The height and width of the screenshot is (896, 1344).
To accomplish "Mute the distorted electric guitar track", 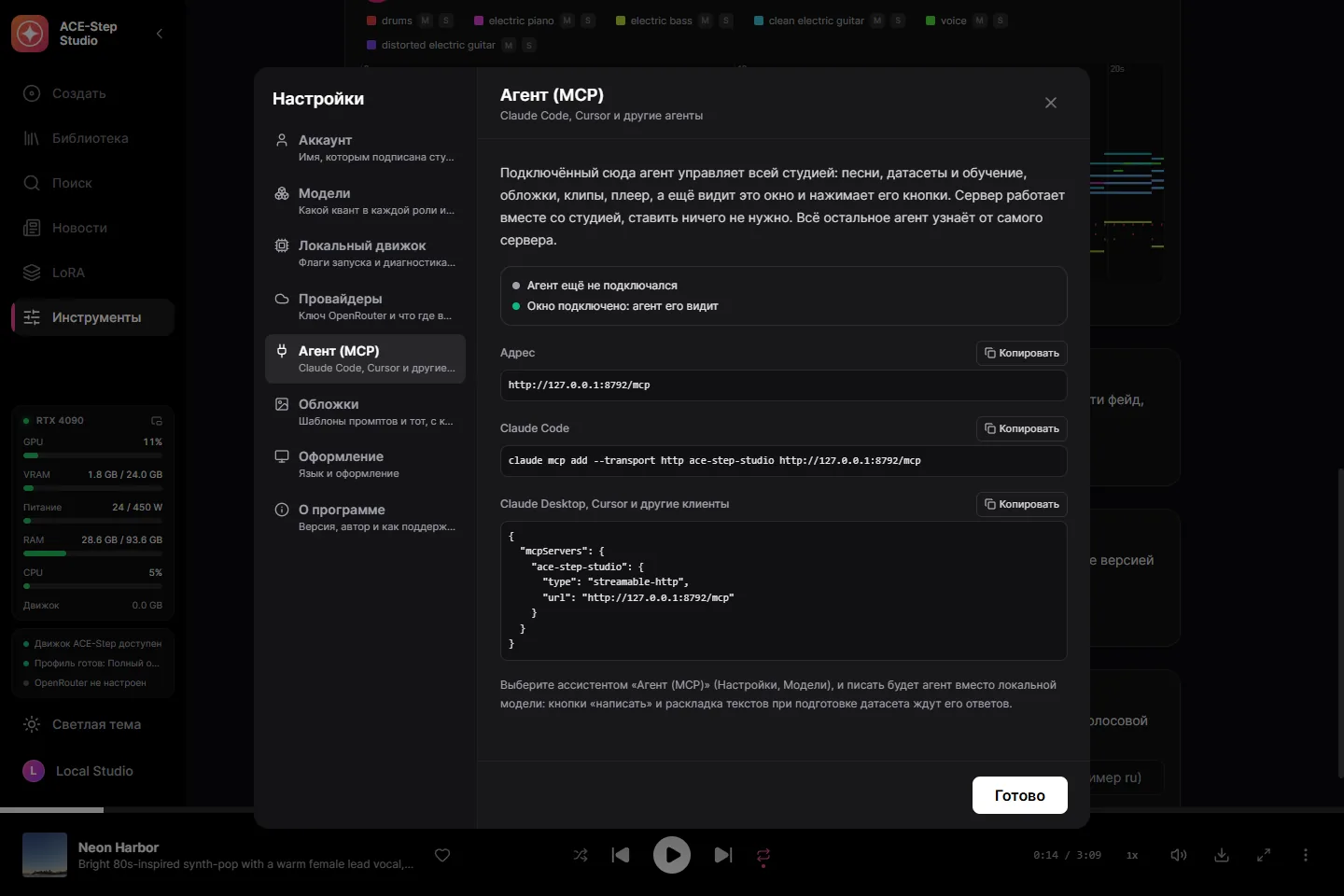I will pos(509,45).
